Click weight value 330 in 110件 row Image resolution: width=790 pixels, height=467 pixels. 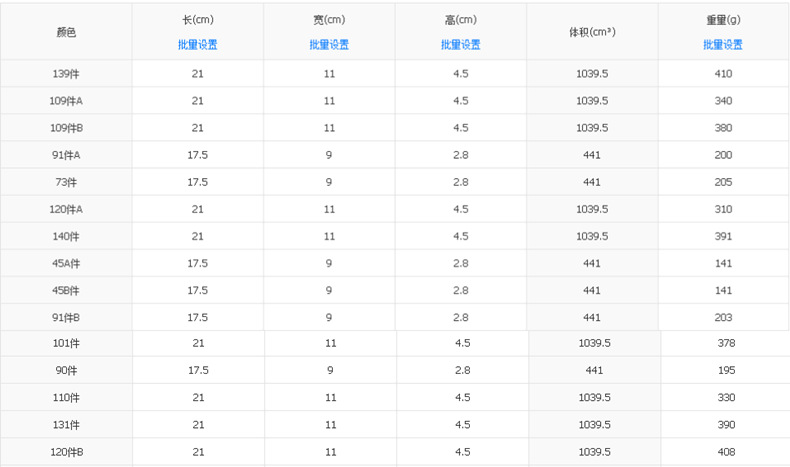pyautogui.click(x=726, y=398)
